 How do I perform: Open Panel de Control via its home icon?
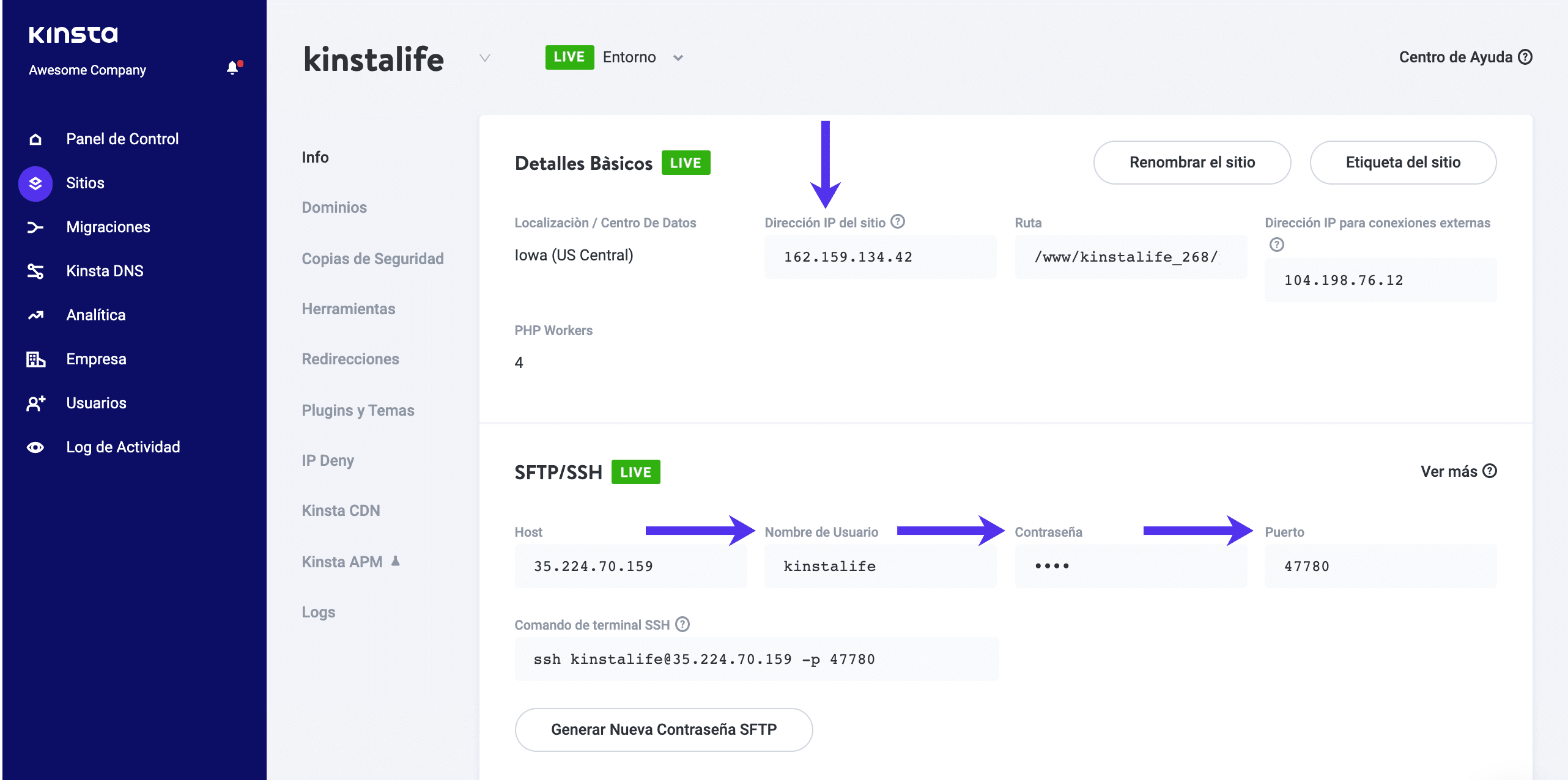tap(35, 139)
